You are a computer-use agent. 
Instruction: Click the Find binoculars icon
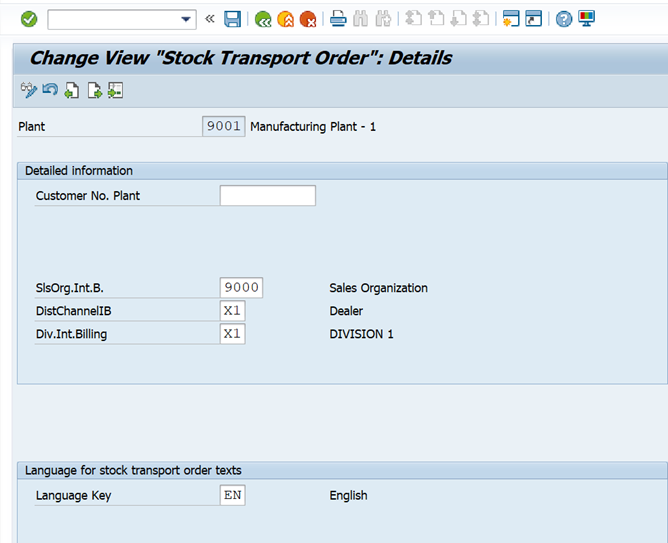tap(360, 19)
